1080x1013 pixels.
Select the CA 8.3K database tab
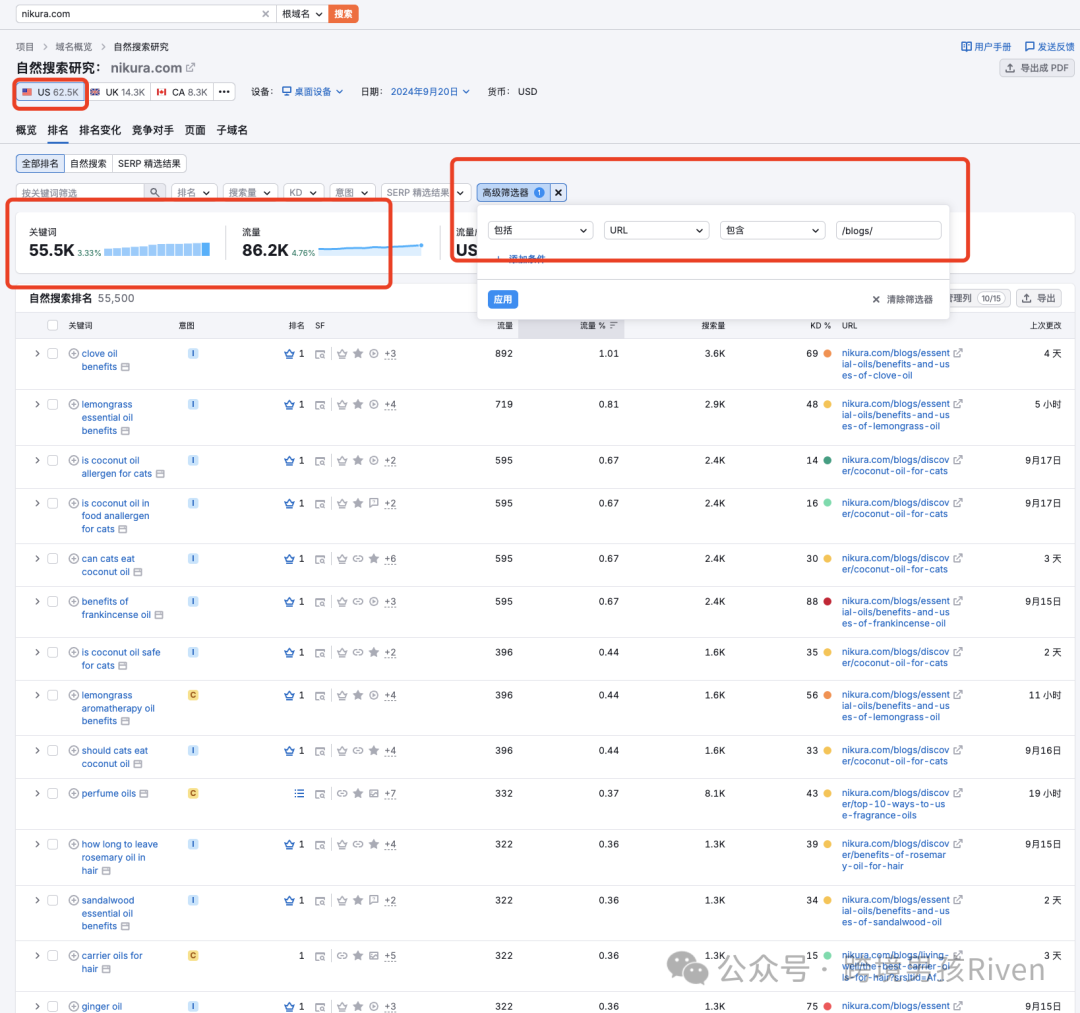pyautogui.click(x=182, y=92)
